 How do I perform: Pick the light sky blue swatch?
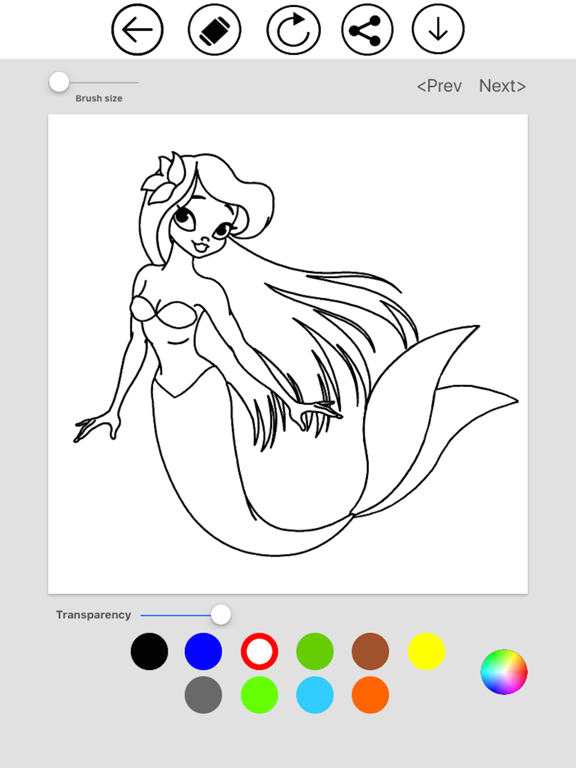tap(315, 695)
